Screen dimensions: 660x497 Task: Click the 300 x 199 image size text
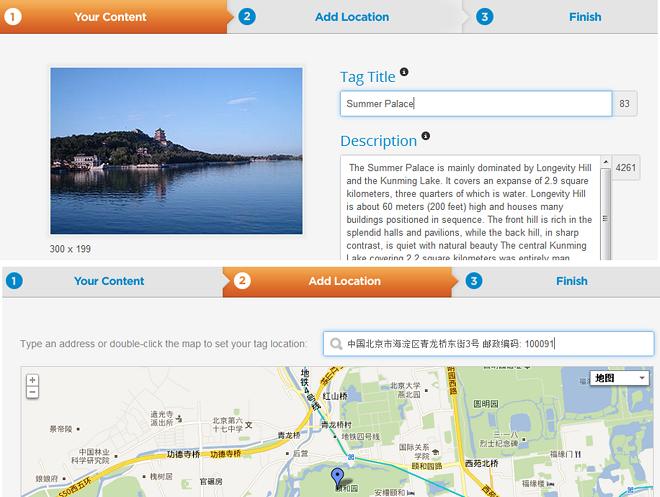[x=70, y=249]
